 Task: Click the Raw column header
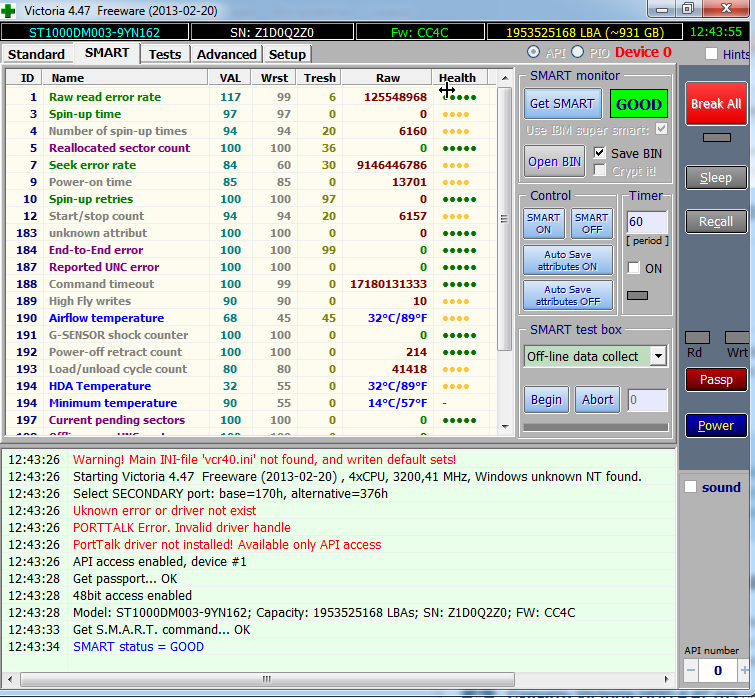pos(388,78)
